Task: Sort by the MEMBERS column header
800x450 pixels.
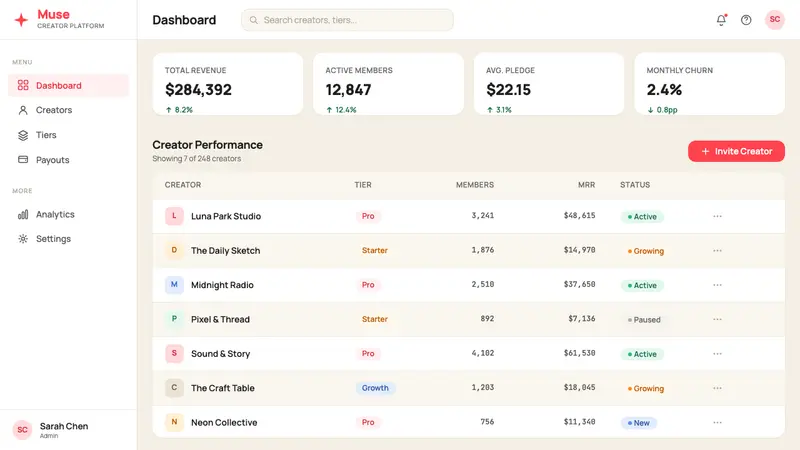Action: [x=474, y=185]
